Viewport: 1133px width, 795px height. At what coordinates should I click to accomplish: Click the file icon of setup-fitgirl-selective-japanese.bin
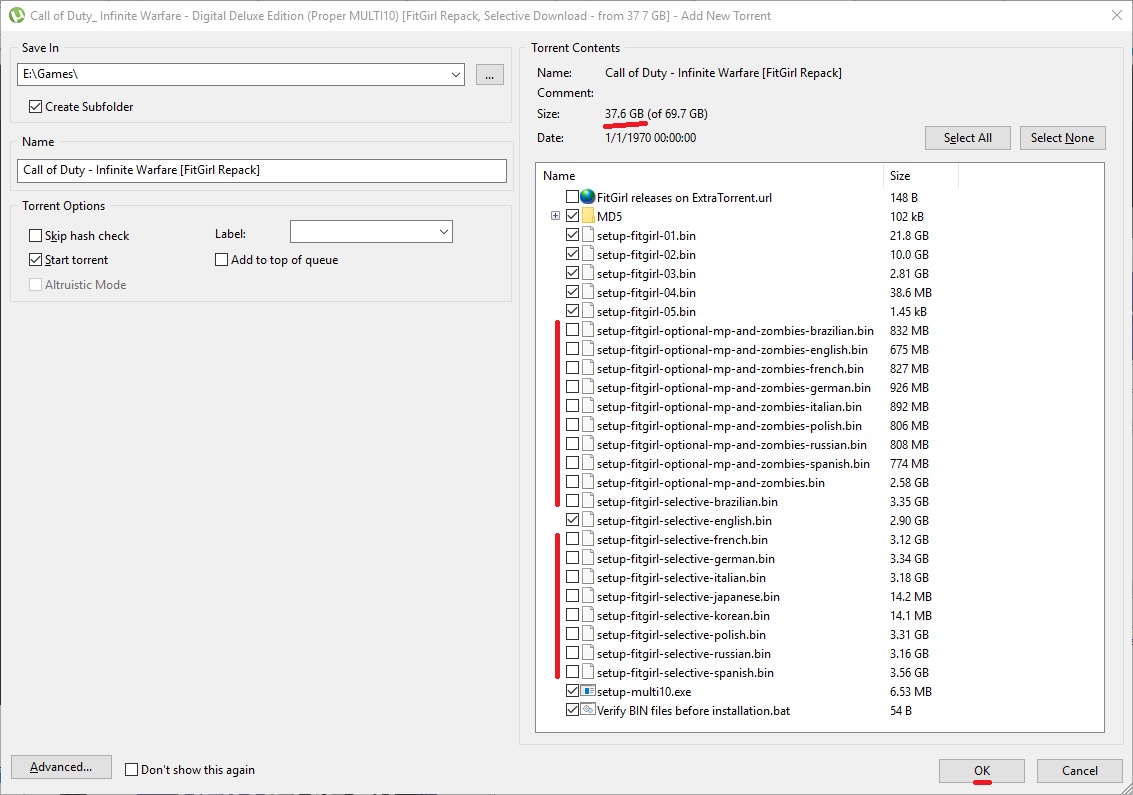(587, 596)
